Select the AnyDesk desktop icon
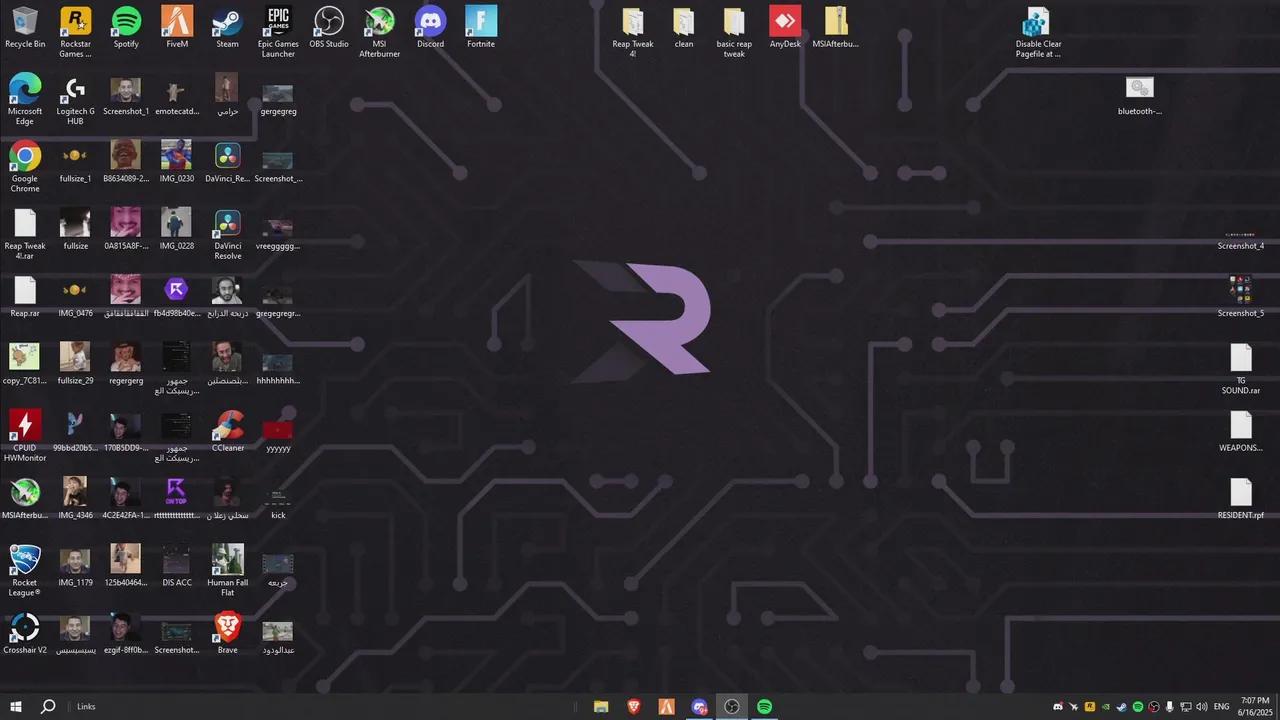Image resolution: width=1280 pixels, height=720 pixels. pos(785,28)
